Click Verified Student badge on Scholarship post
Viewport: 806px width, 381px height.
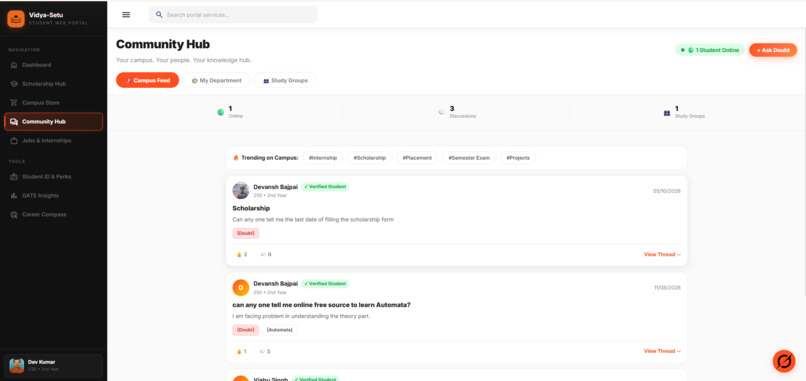325,187
